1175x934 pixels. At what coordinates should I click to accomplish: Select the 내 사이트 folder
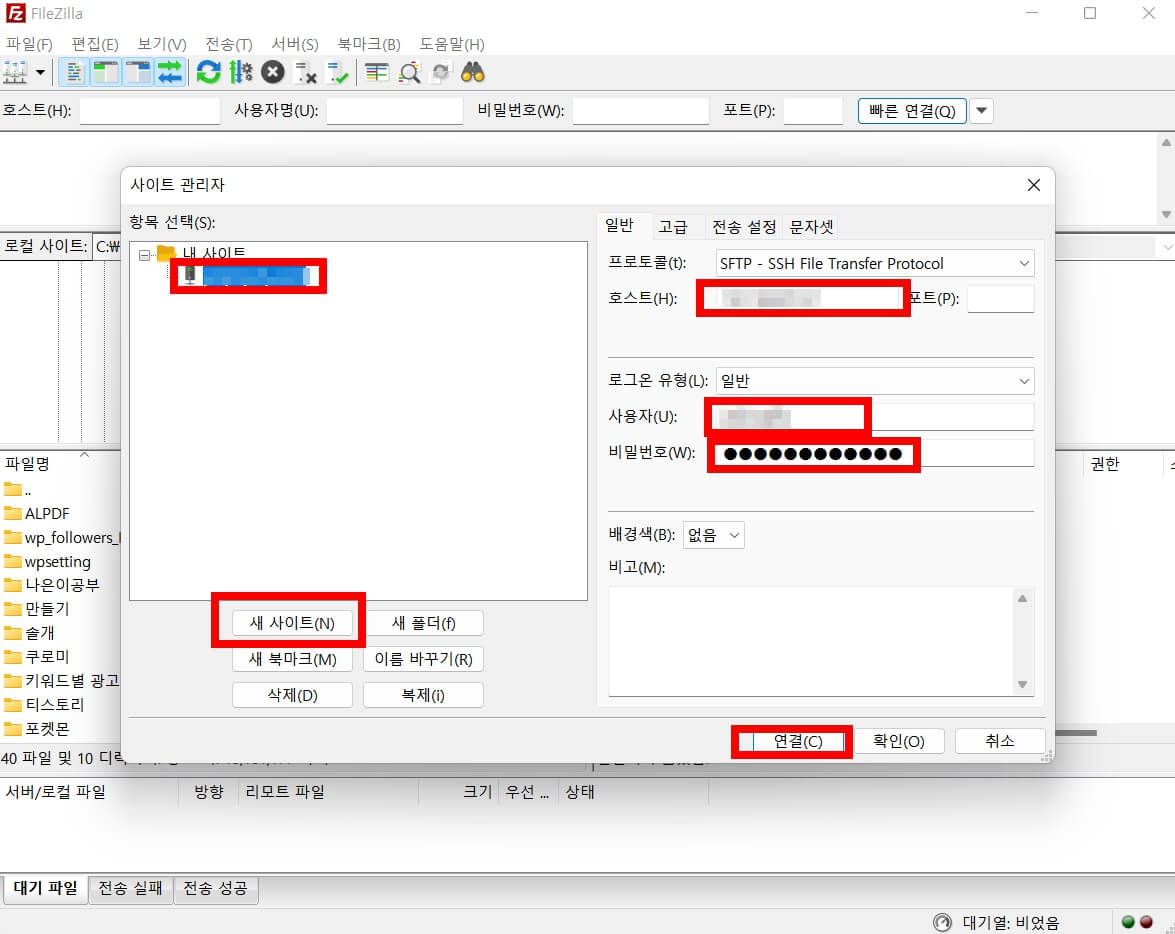(x=214, y=253)
